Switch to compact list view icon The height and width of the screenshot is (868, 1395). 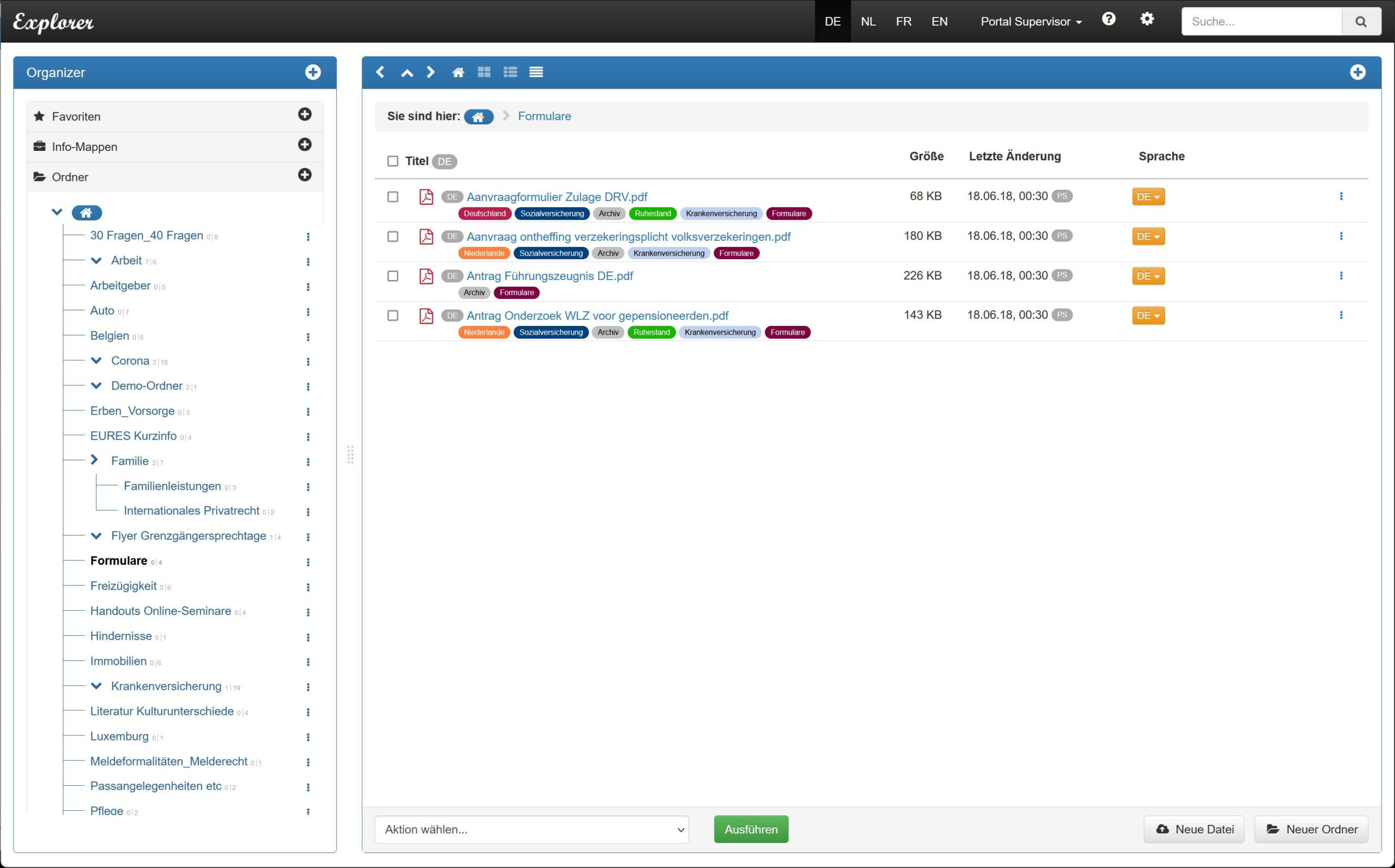coord(536,72)
